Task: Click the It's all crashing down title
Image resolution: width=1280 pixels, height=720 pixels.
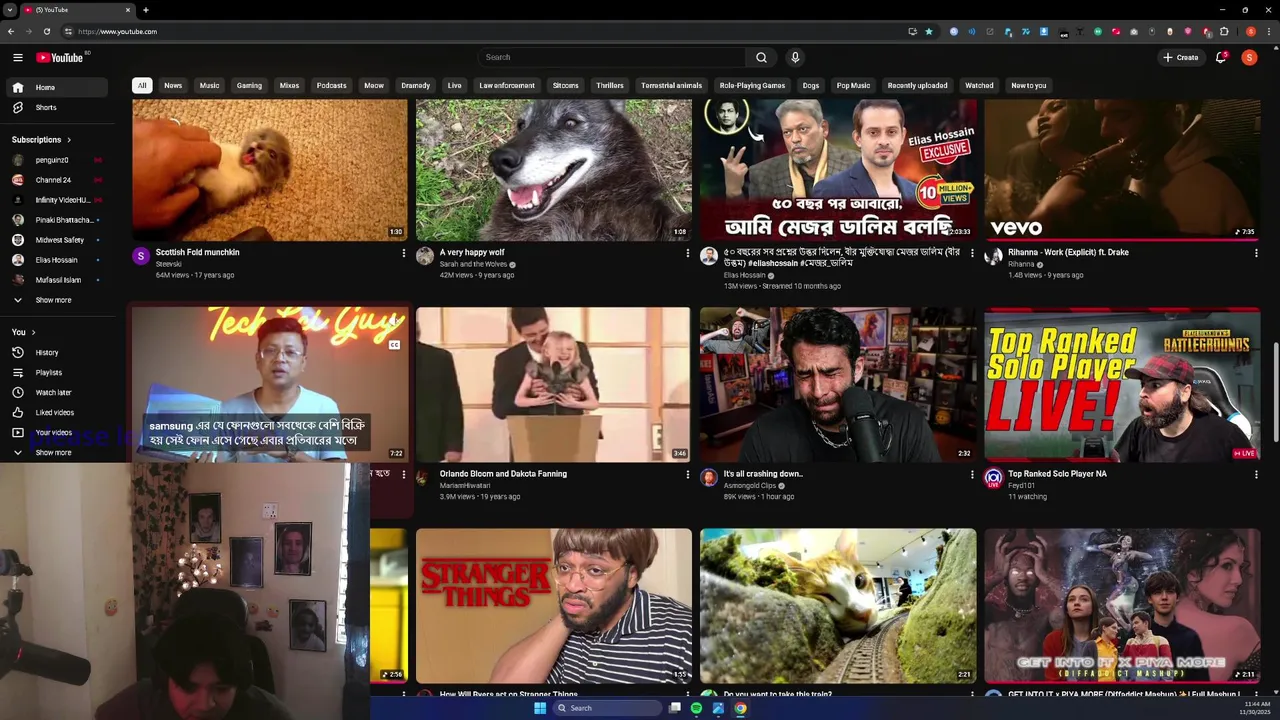Action: coord(763,474)
